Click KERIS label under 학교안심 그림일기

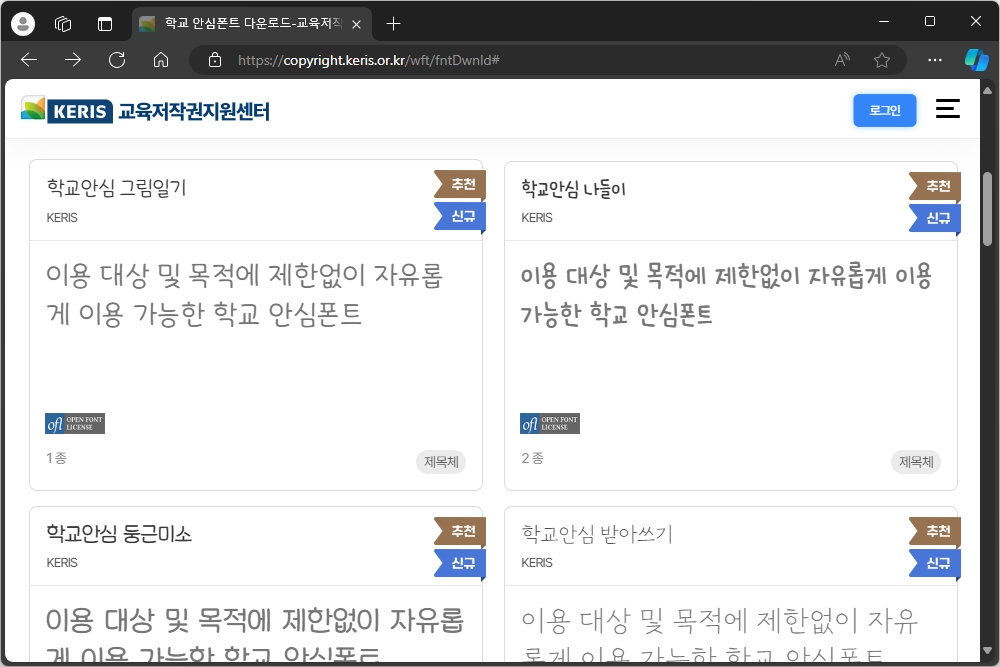(x=62, y=217)
